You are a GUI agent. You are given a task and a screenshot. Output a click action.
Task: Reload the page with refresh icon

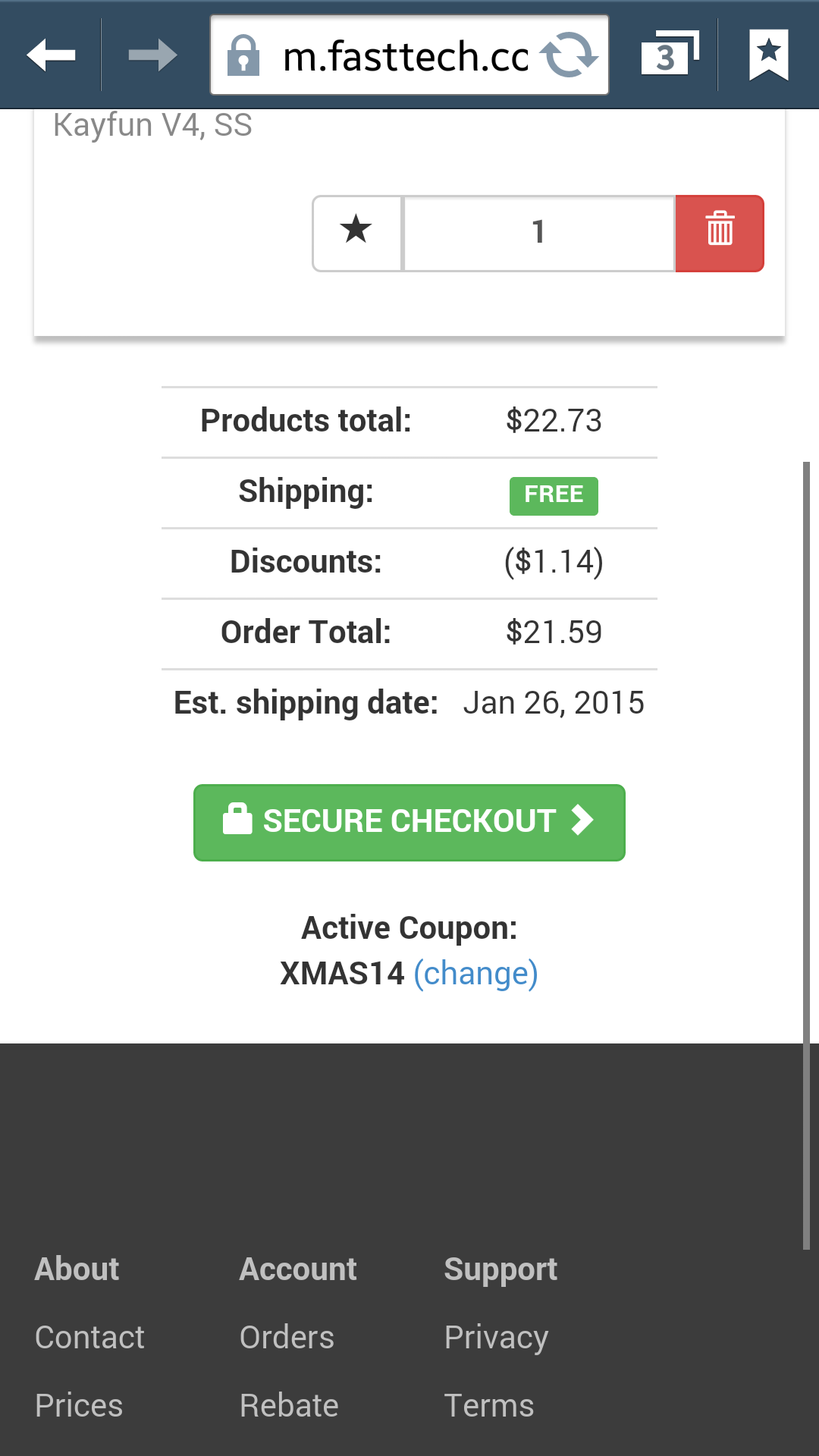(570, 55)
